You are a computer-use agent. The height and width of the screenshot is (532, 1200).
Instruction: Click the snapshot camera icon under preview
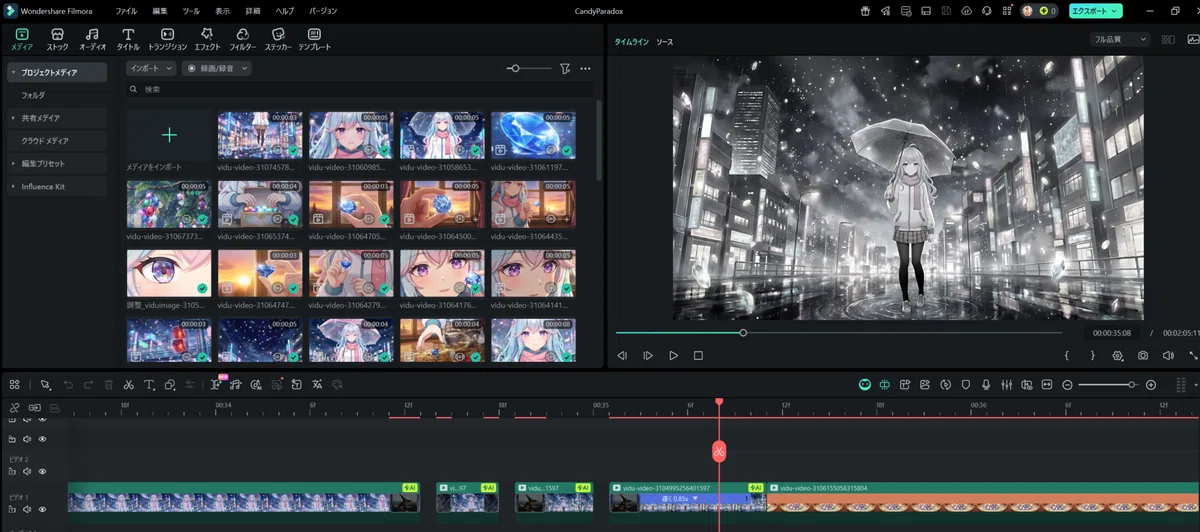coord(1143,355)
